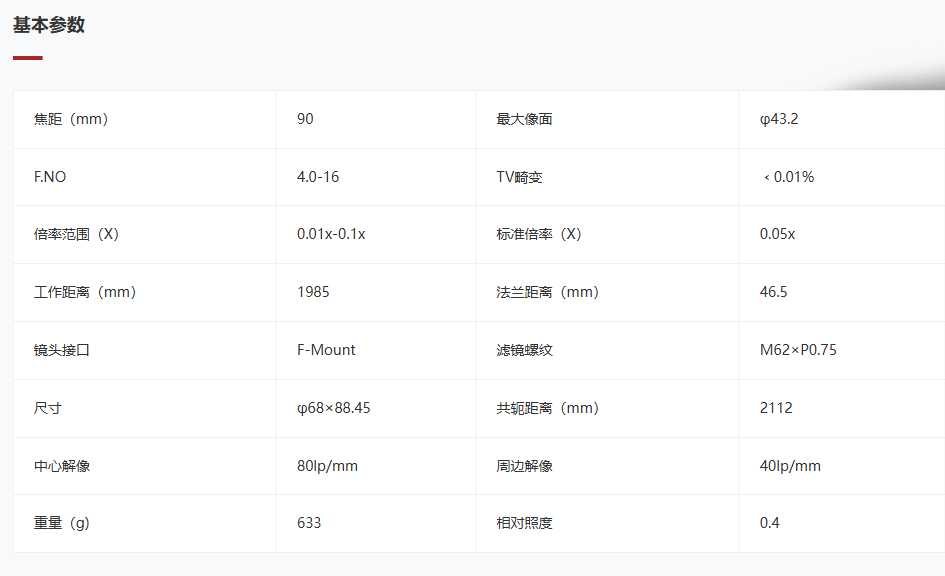Click the 镜头接口 label cell
The width and height of the screenshot is (945, 576).
(145, 351)
